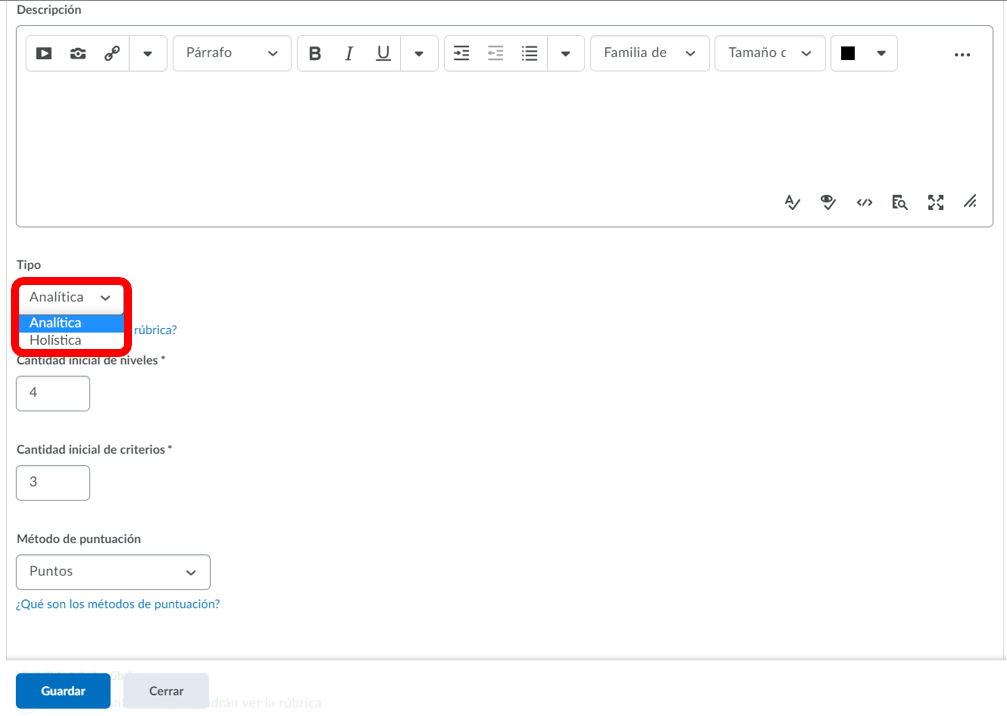
Task: Select Holística from the Tipo list
Action: pos(56,341)
